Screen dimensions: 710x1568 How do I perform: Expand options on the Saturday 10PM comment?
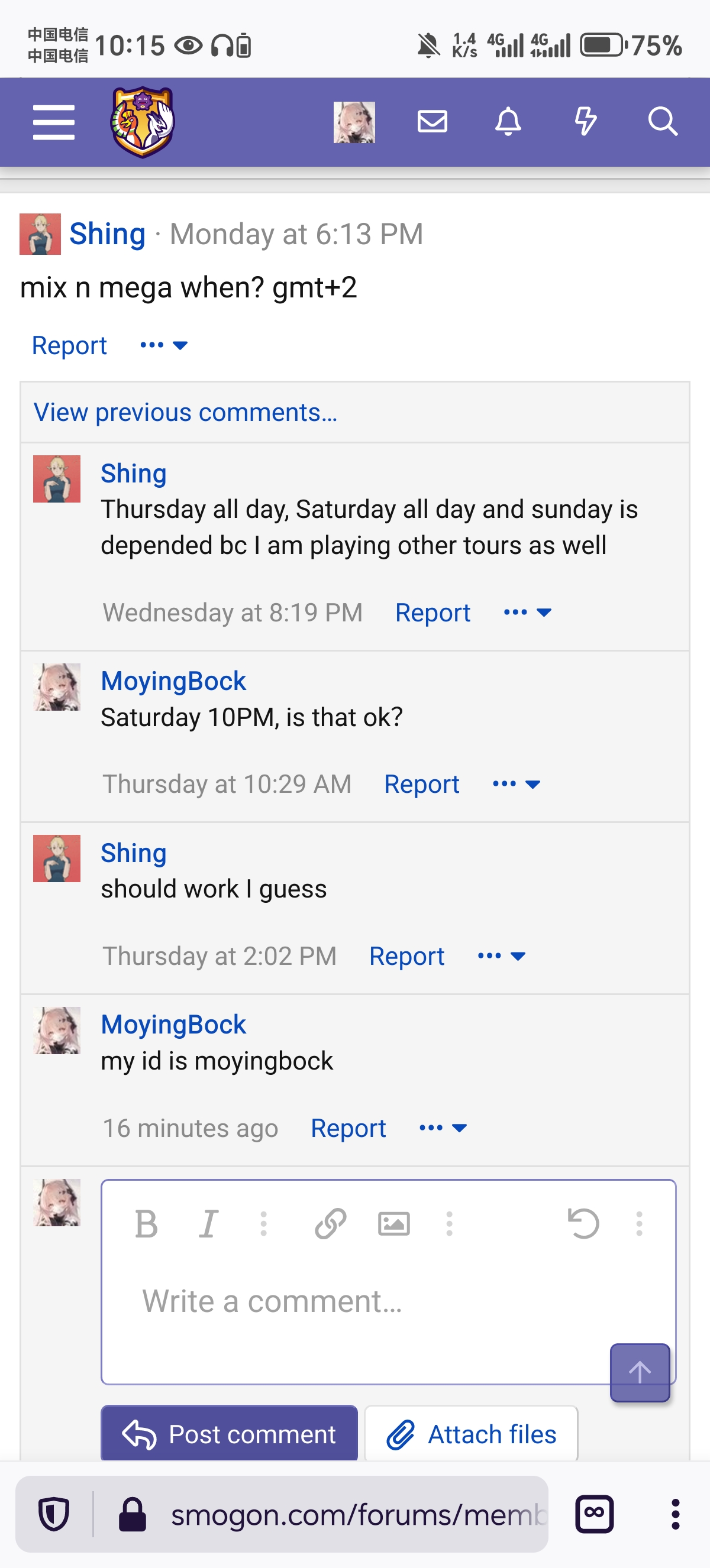(x=517, y=784)
